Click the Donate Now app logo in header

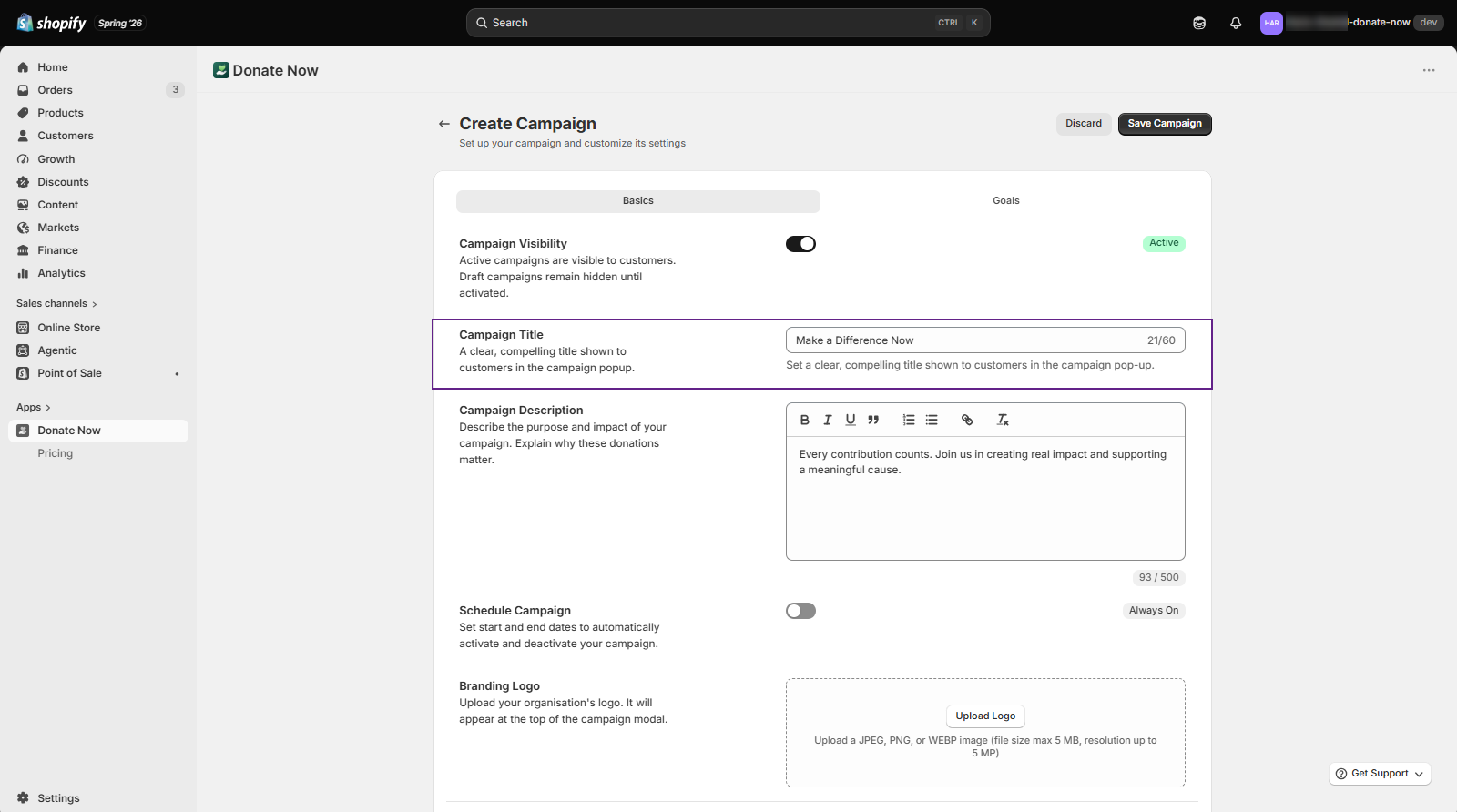point(221,70)
